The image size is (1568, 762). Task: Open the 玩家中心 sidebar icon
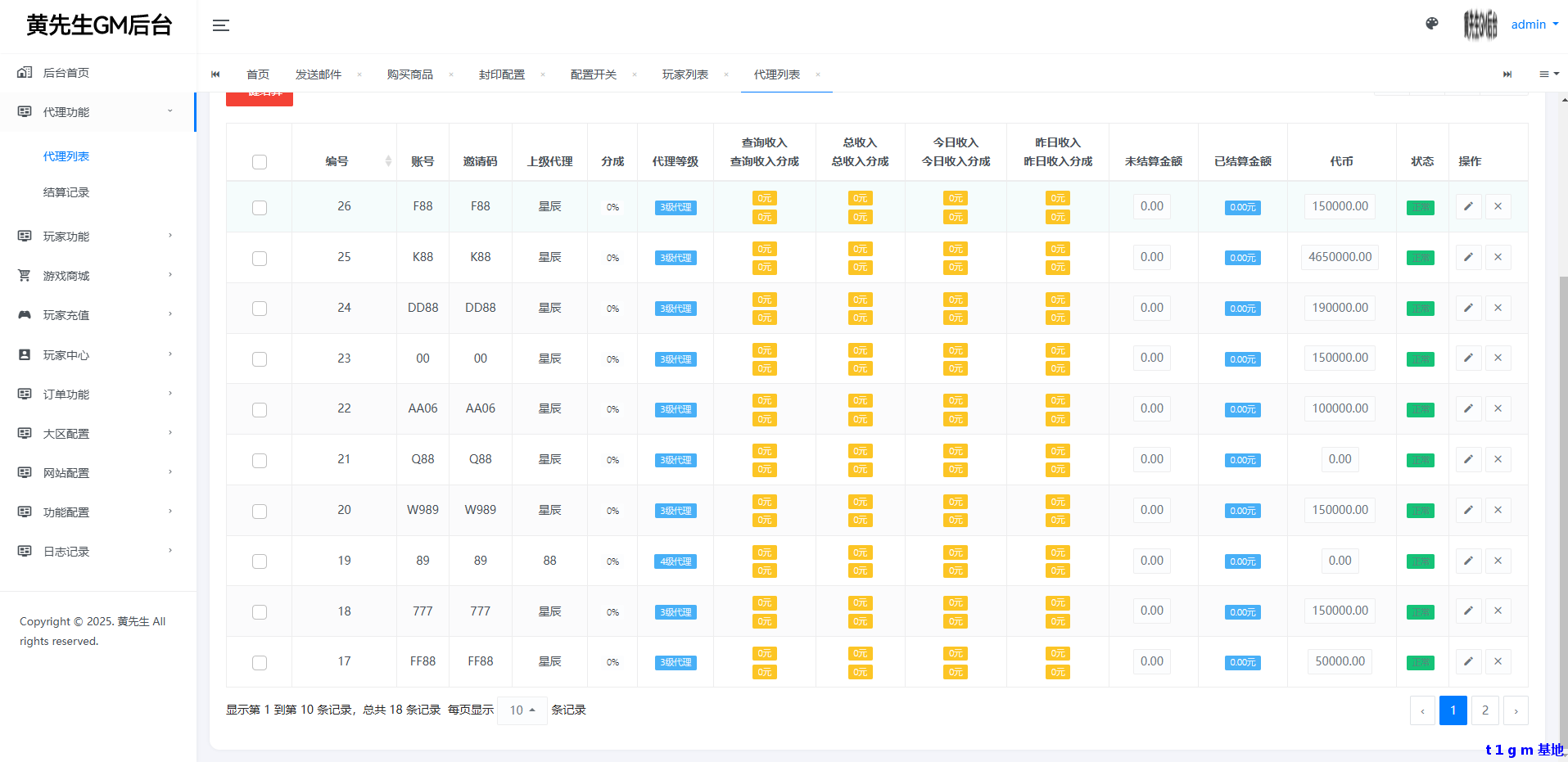[x=24, y=354]
